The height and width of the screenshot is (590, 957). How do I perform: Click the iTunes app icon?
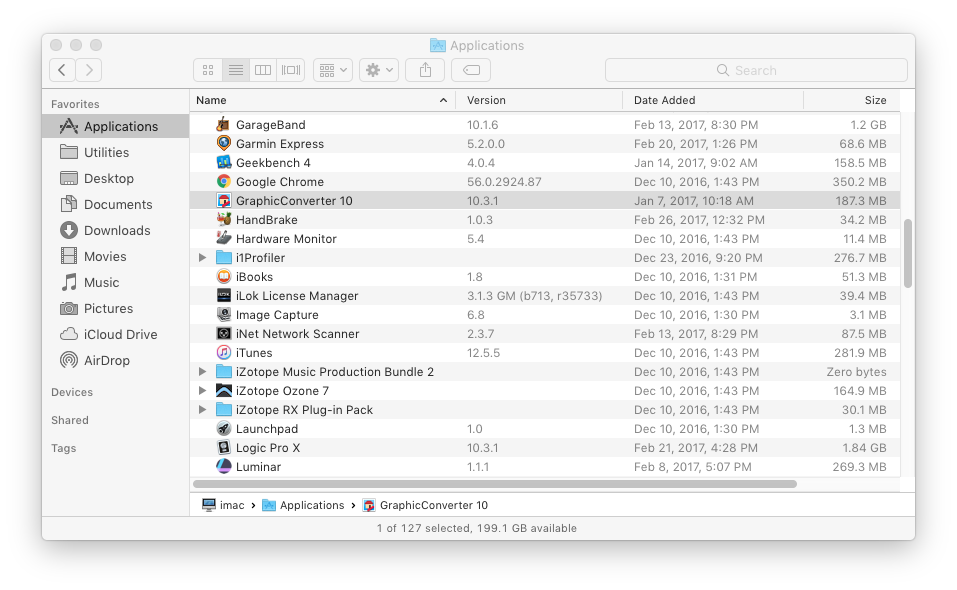[224, 353]
